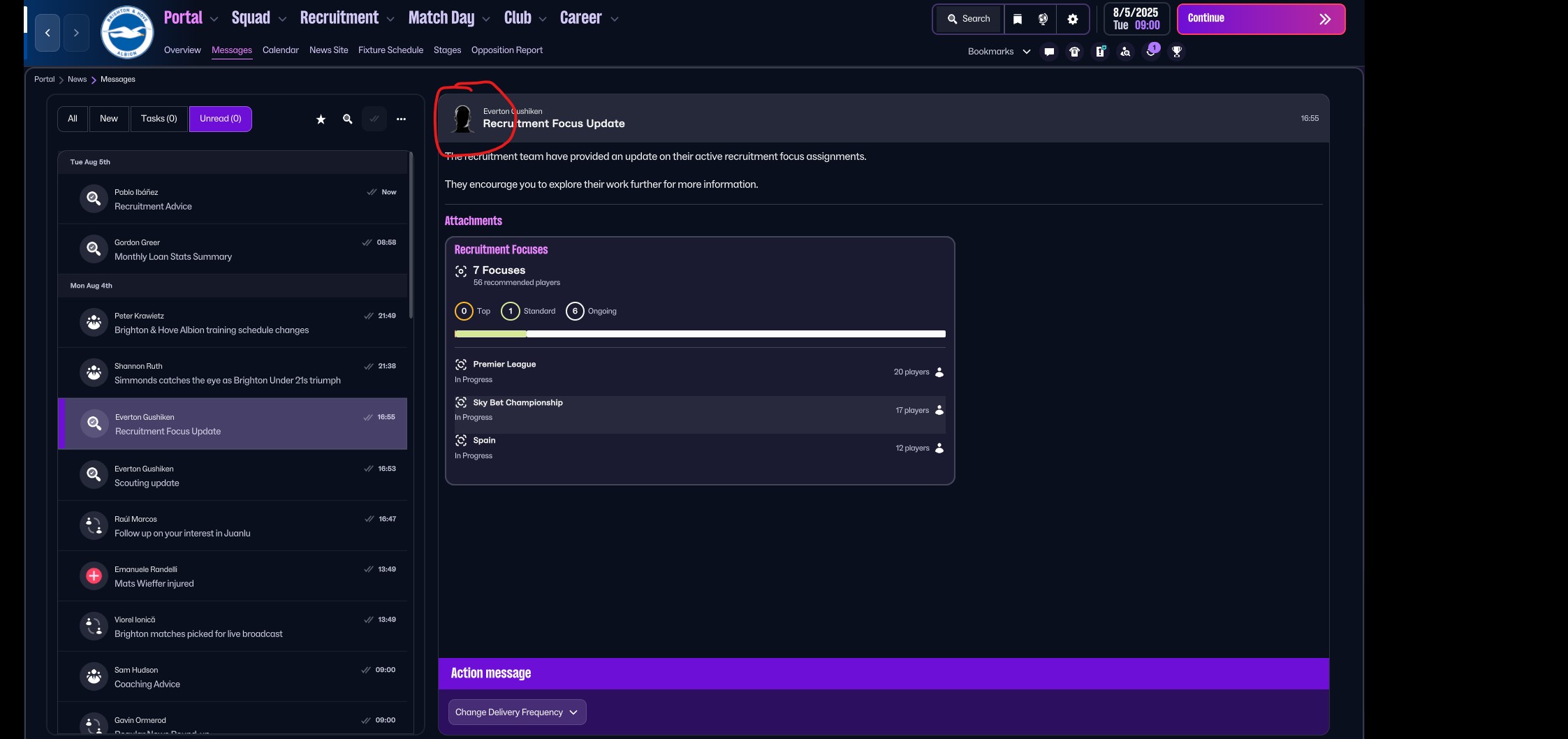Open the Opposition Report tab

click(506, 50)
